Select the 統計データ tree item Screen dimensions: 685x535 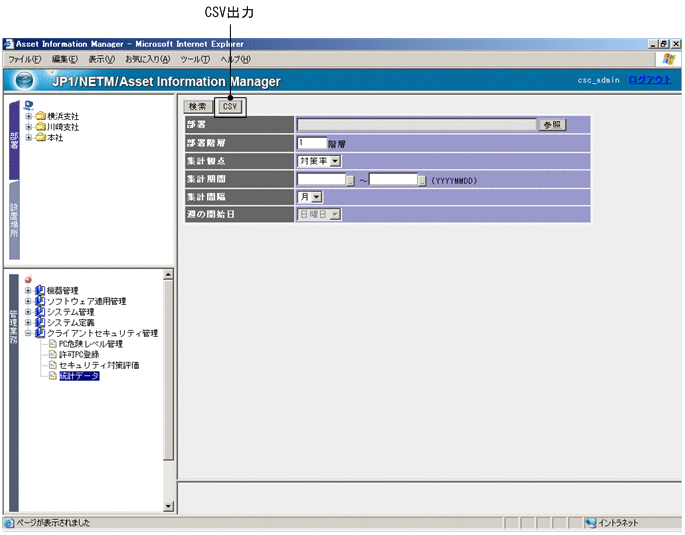pos(79,376)
